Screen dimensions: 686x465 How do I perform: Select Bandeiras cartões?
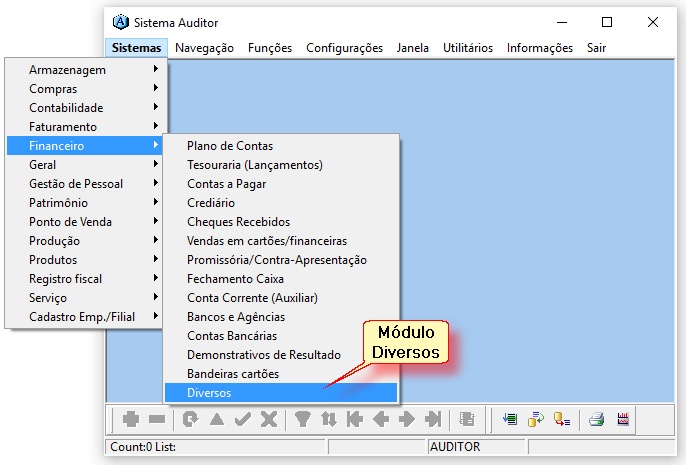(281, 374)
